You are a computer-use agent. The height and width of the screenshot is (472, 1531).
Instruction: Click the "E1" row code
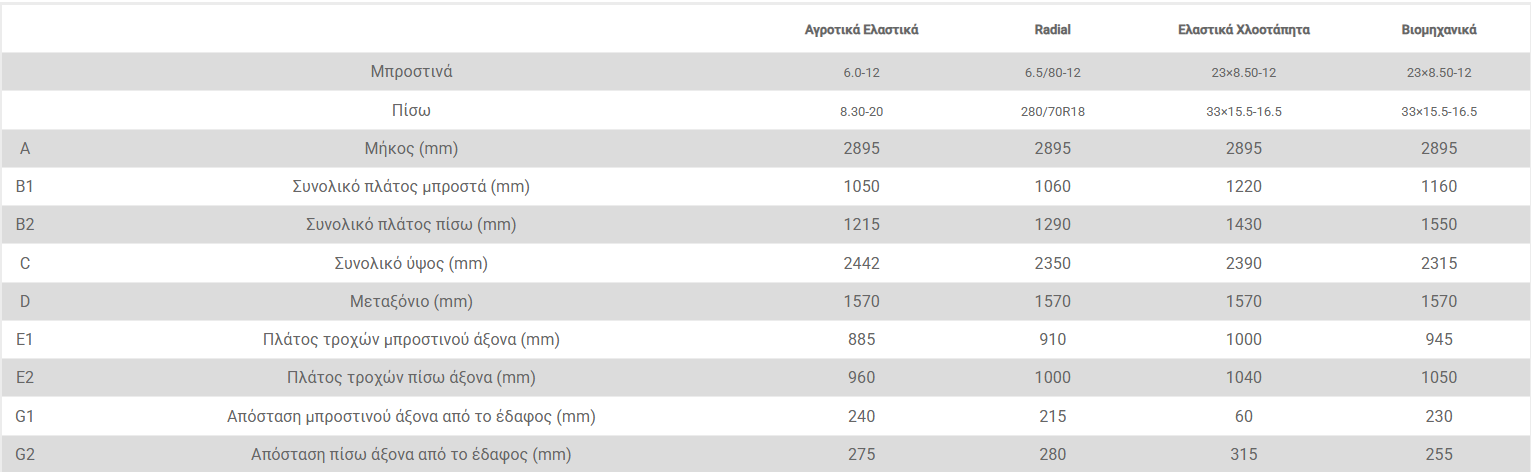[x=25, y=339]
